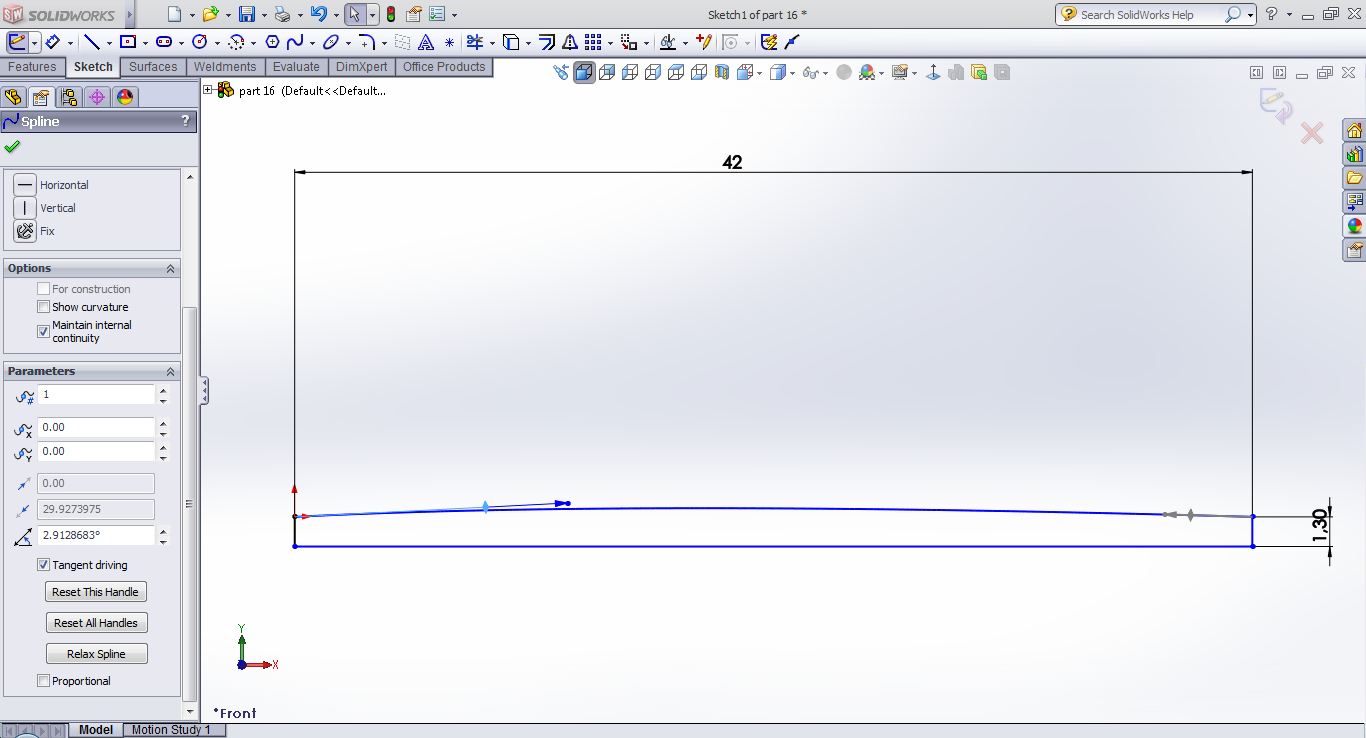Enable the Show curvature checkbox

tap(43, 307)
